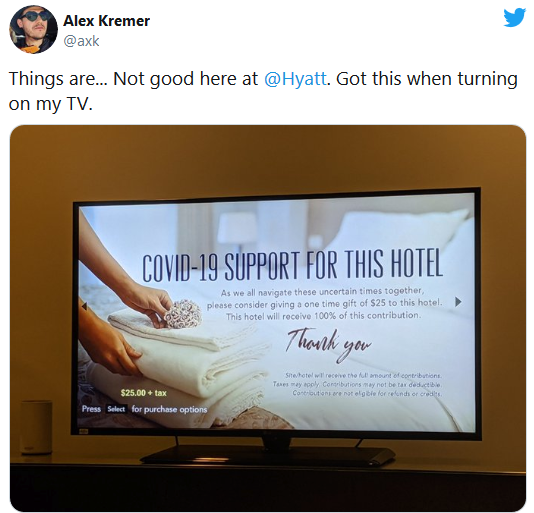This screenshot has width=534, height=513.
Task: Click the blurred lamp in TV background
Action: (x=238, y=230)
